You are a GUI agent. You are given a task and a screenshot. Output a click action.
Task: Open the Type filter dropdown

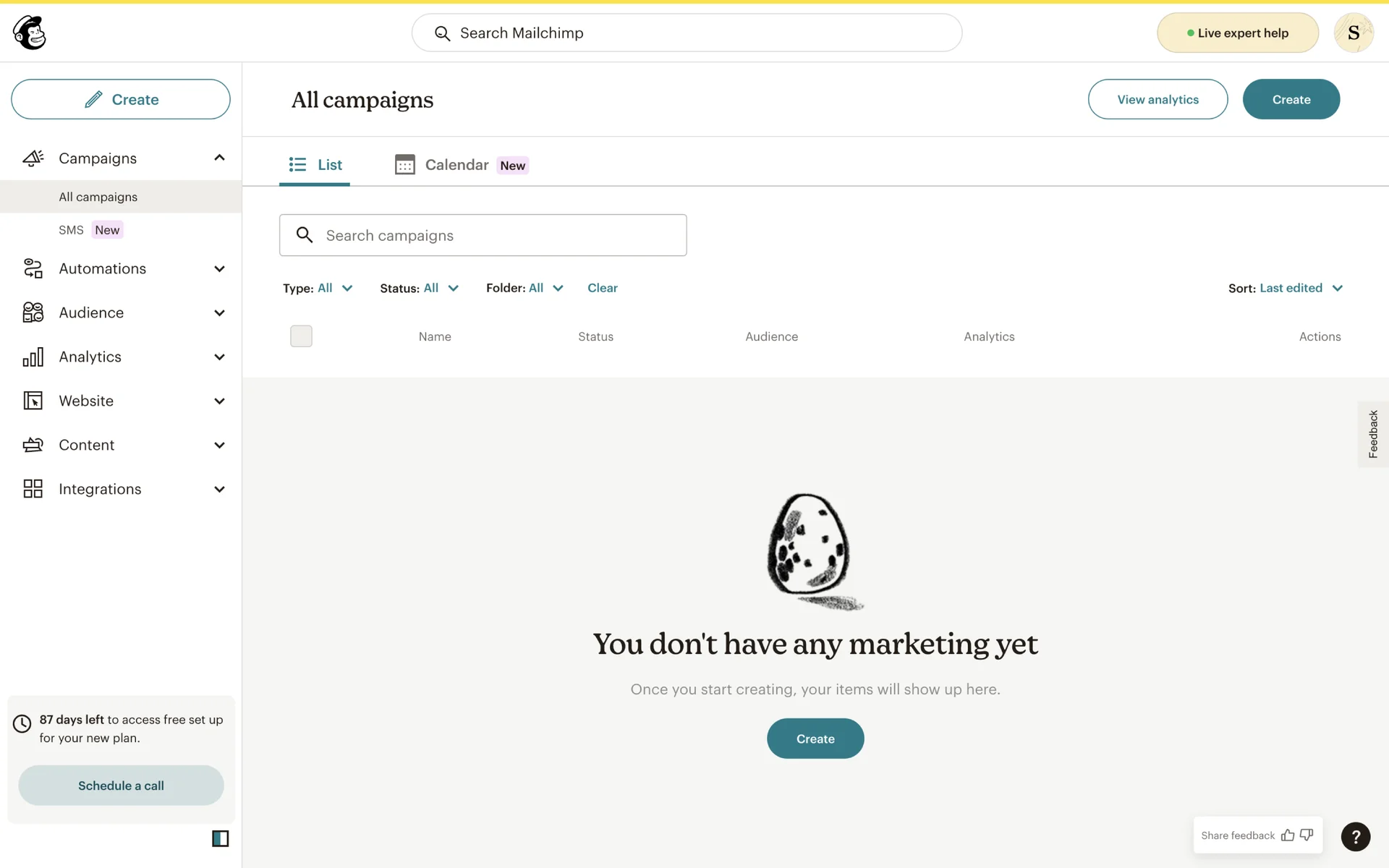point(318,288)
